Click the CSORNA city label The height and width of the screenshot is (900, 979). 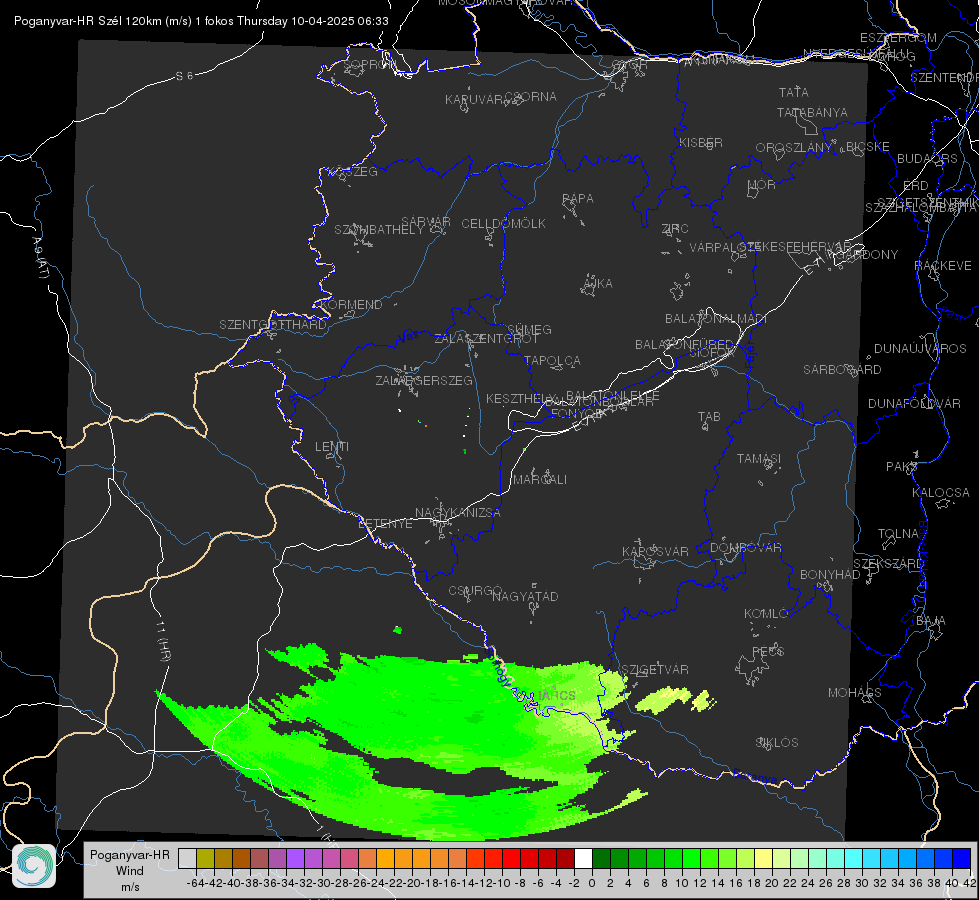pyautogui.click(x=531, y=97)
